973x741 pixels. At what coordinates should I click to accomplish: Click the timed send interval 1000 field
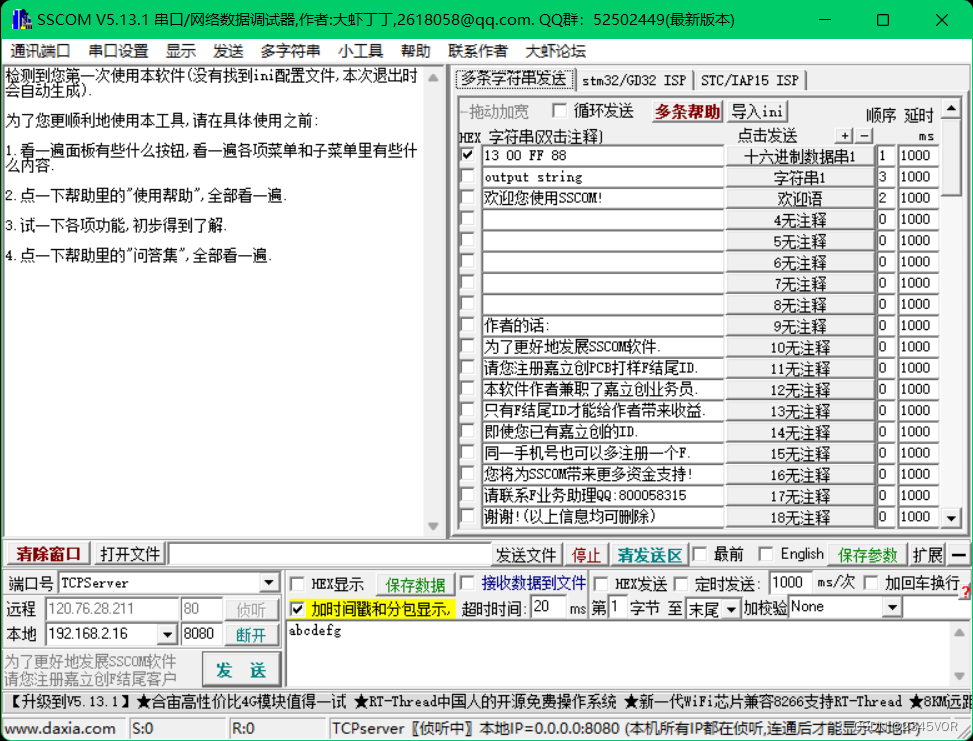pos(789,582)
